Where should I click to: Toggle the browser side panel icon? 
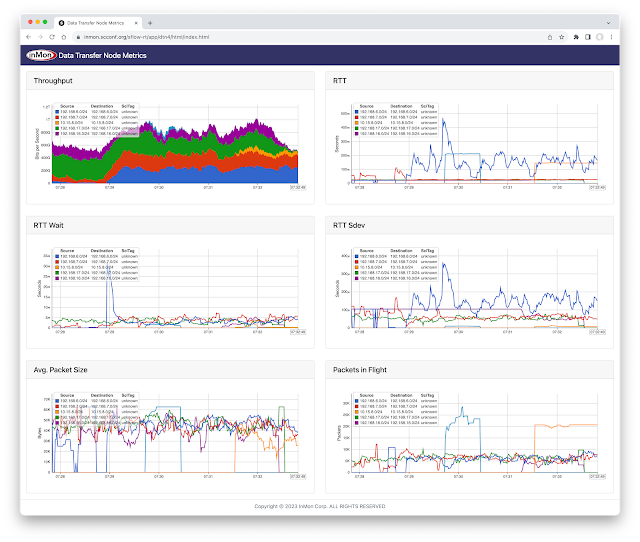pyautogui.click(x=588, y=37)
